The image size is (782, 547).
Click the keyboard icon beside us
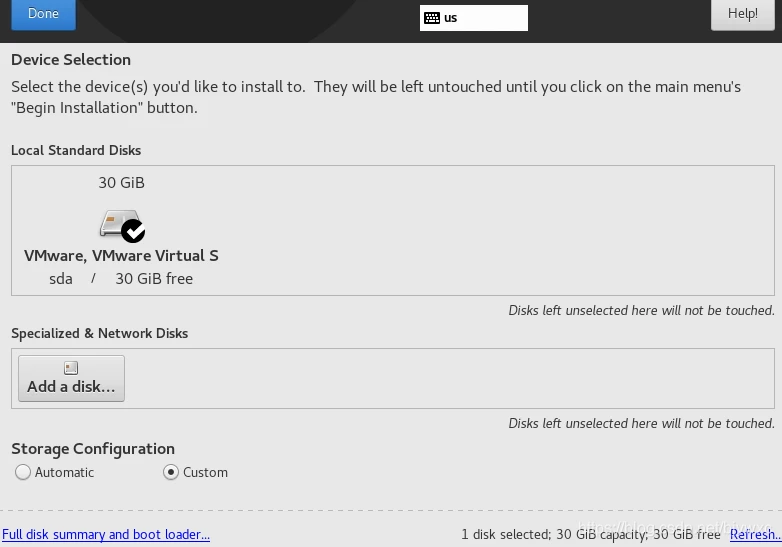432,18
